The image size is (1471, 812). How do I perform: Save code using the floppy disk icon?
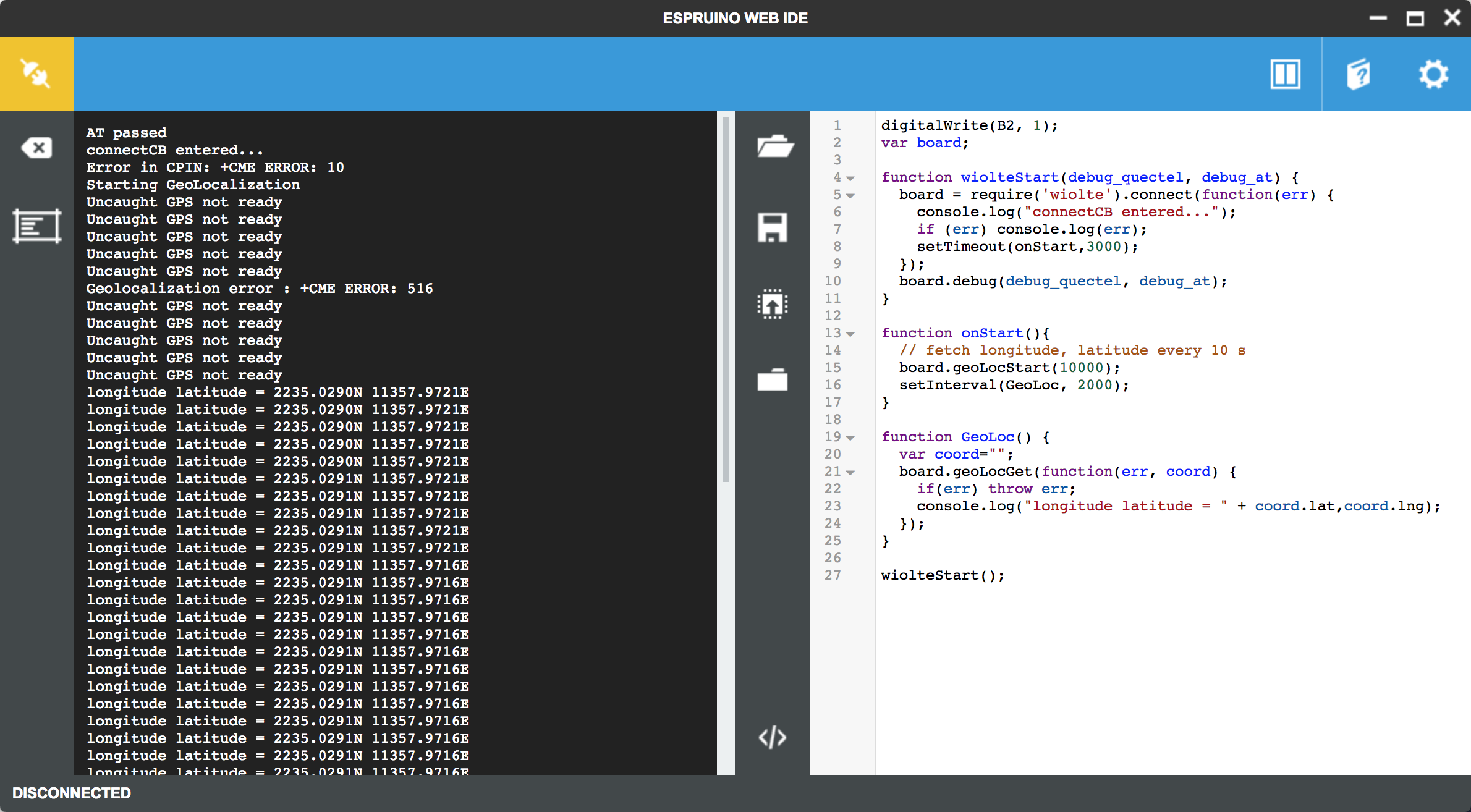click(x=772, y=227)
